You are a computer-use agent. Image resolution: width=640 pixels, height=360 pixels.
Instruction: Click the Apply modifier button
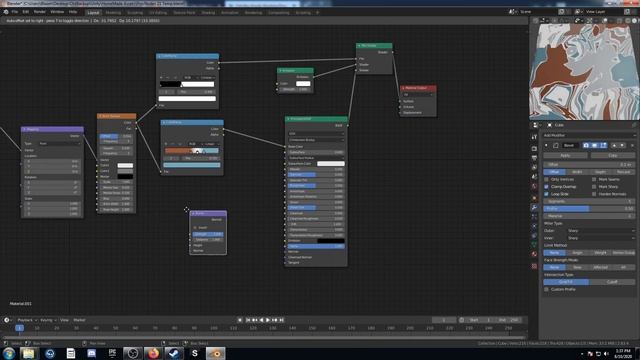point(565,156)
